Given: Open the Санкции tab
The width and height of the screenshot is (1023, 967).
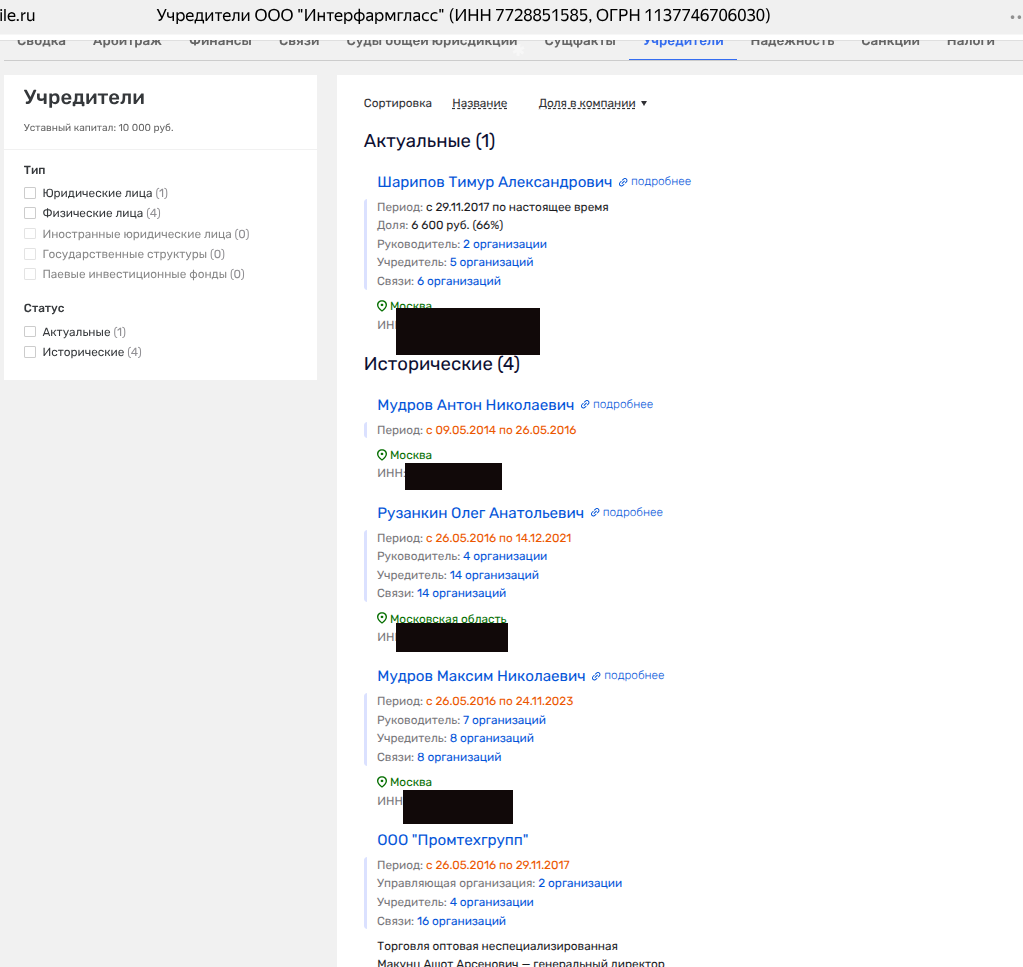Looking at the screenshot, I should (x=890, y=42).
